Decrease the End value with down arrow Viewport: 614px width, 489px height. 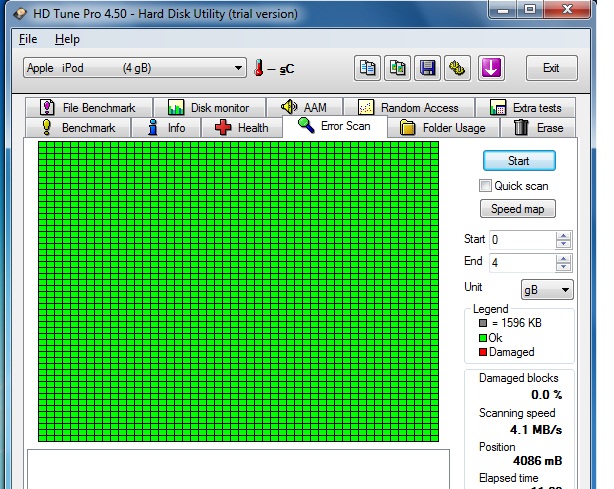tap(564, 267)
